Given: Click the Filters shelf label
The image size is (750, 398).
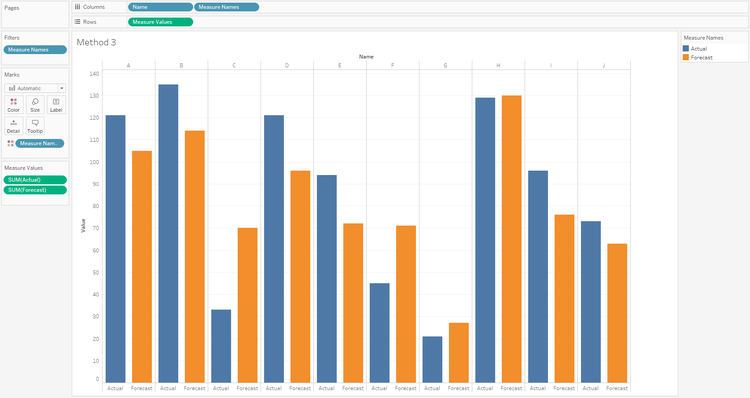Looking at the screenshot, I should pyautogui.click(x=12, y=37).
